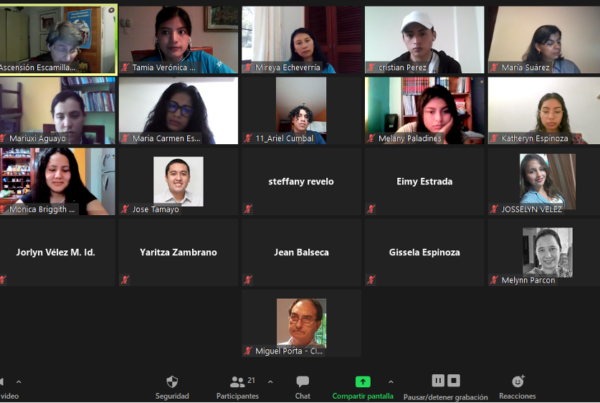Pause the recording
This screenshot has height=403, width=600.
click(438, 381)
